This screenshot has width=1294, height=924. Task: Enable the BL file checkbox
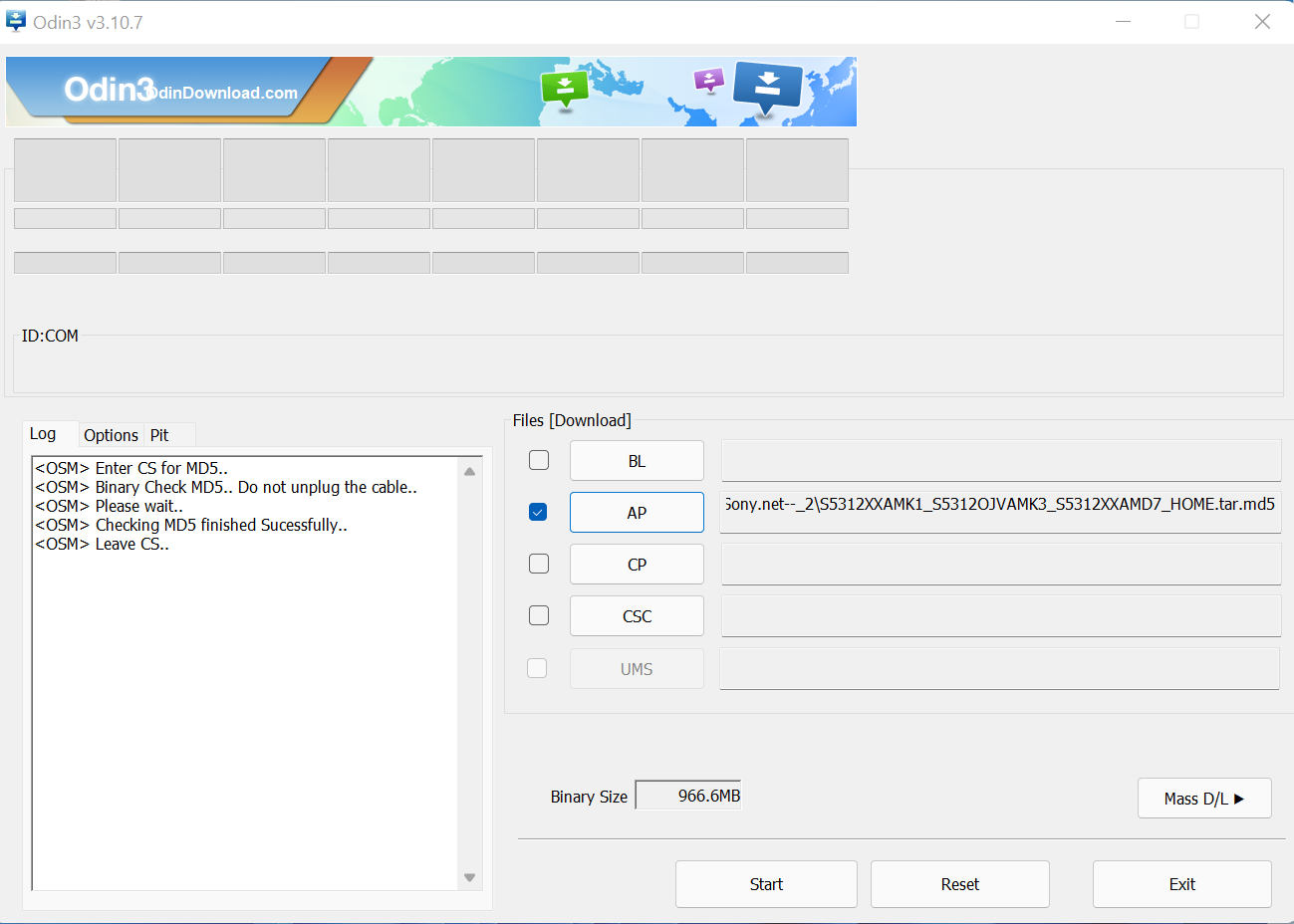click(539, 460)
